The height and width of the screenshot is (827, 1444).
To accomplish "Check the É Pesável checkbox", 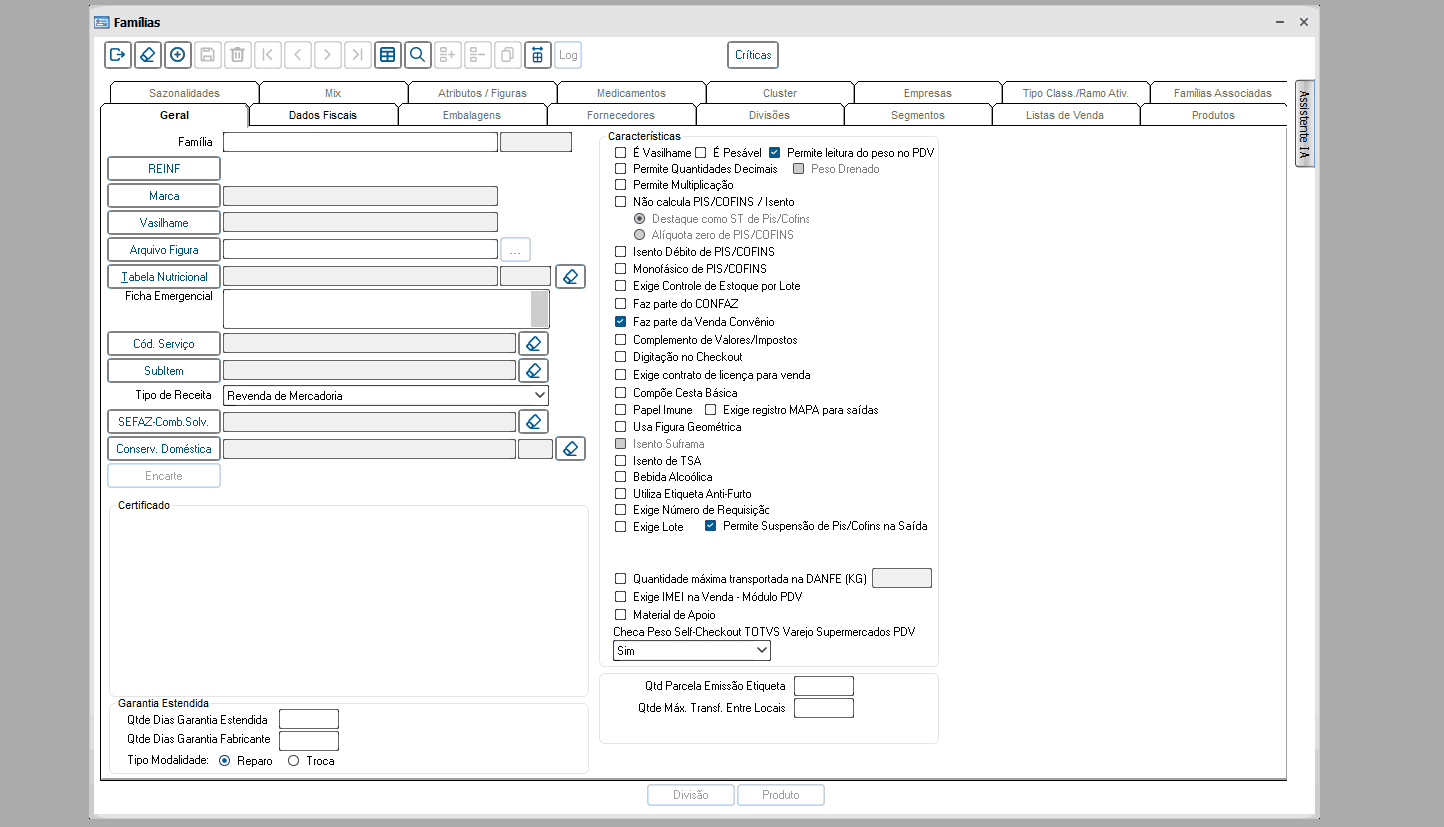I will 701,153.
